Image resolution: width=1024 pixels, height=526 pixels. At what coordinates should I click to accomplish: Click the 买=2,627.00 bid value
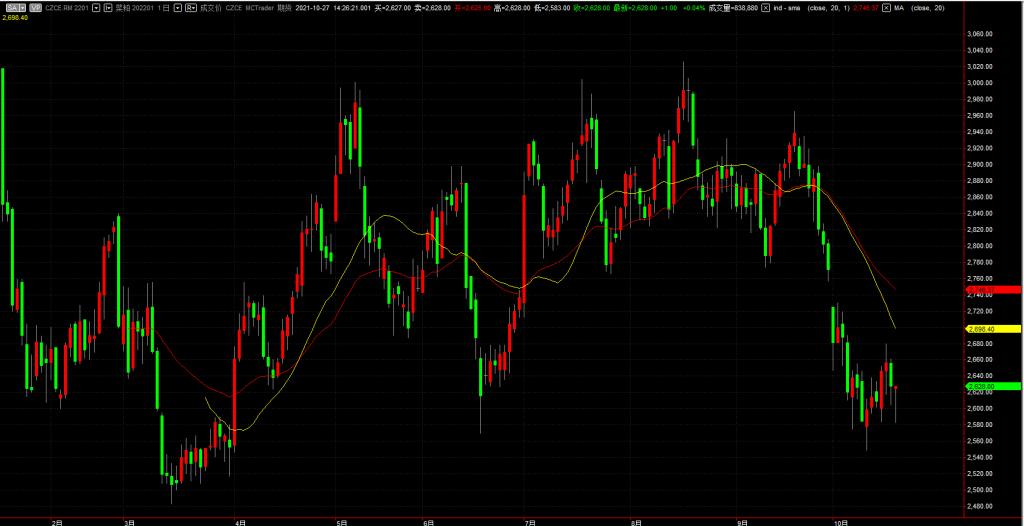392,8
